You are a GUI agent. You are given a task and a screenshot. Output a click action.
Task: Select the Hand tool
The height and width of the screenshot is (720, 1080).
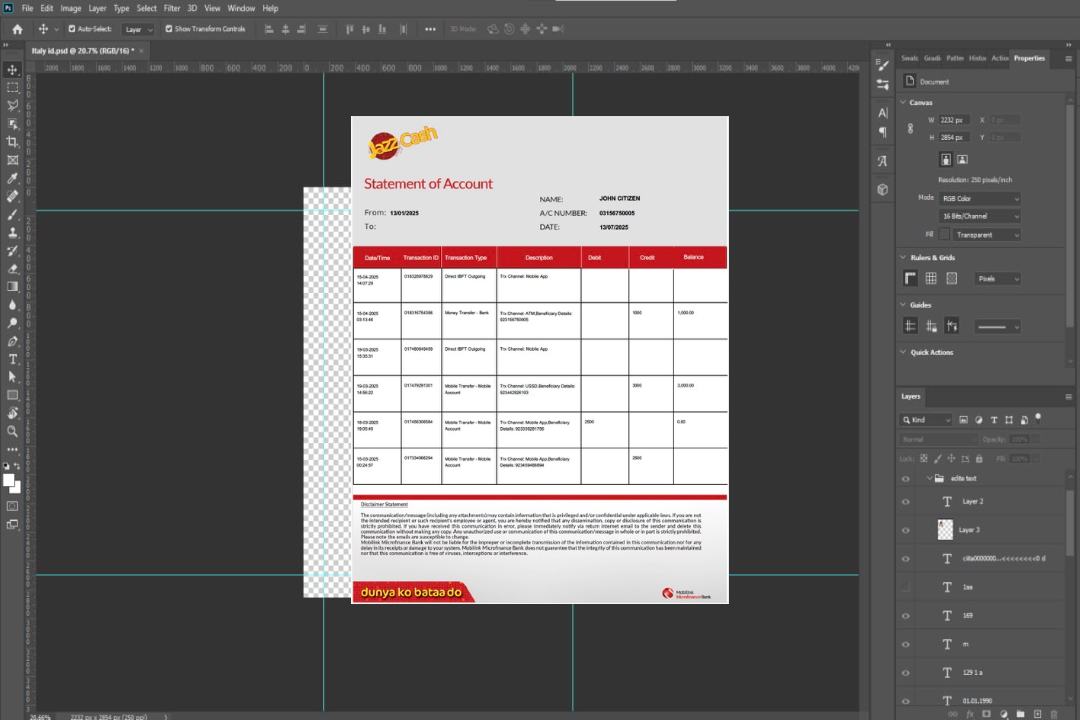(12, 413)
